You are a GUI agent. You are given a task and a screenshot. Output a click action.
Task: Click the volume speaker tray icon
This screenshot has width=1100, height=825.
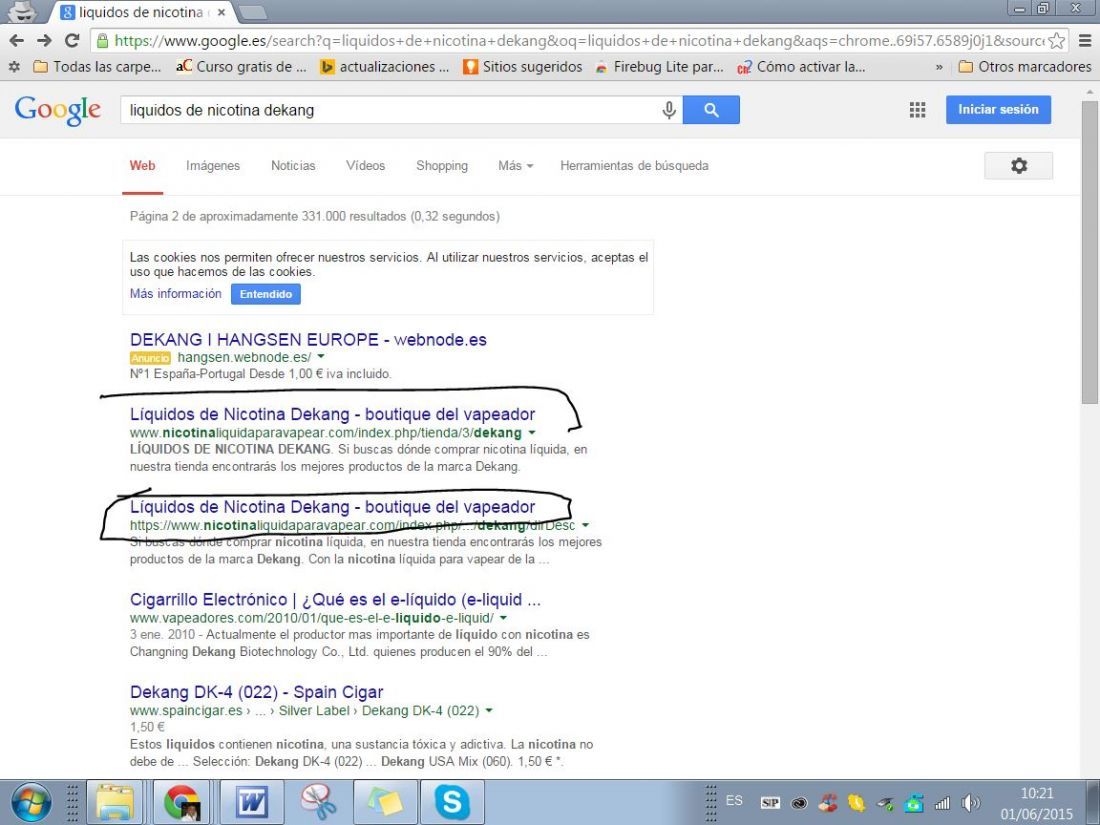click(971, 803)
